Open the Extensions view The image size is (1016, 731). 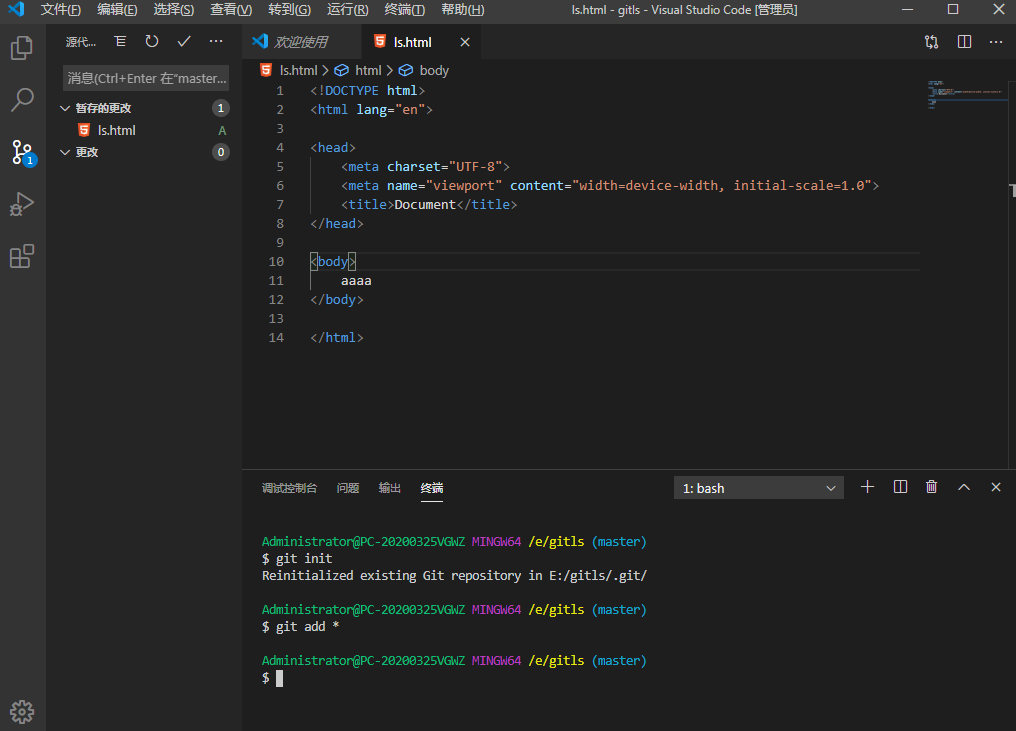[x=22, y=256]
